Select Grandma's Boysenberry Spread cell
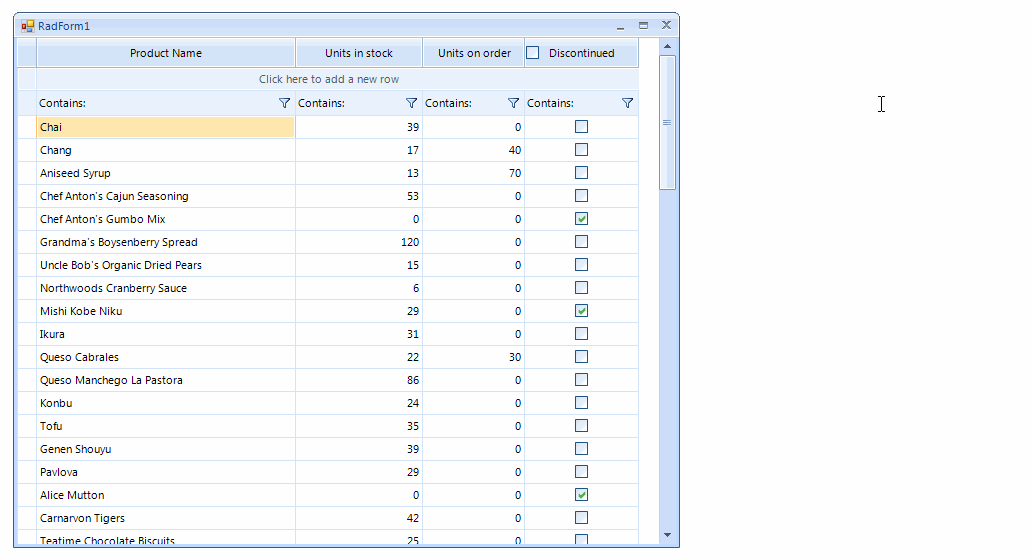The image size is (1032, 560). 166,242
